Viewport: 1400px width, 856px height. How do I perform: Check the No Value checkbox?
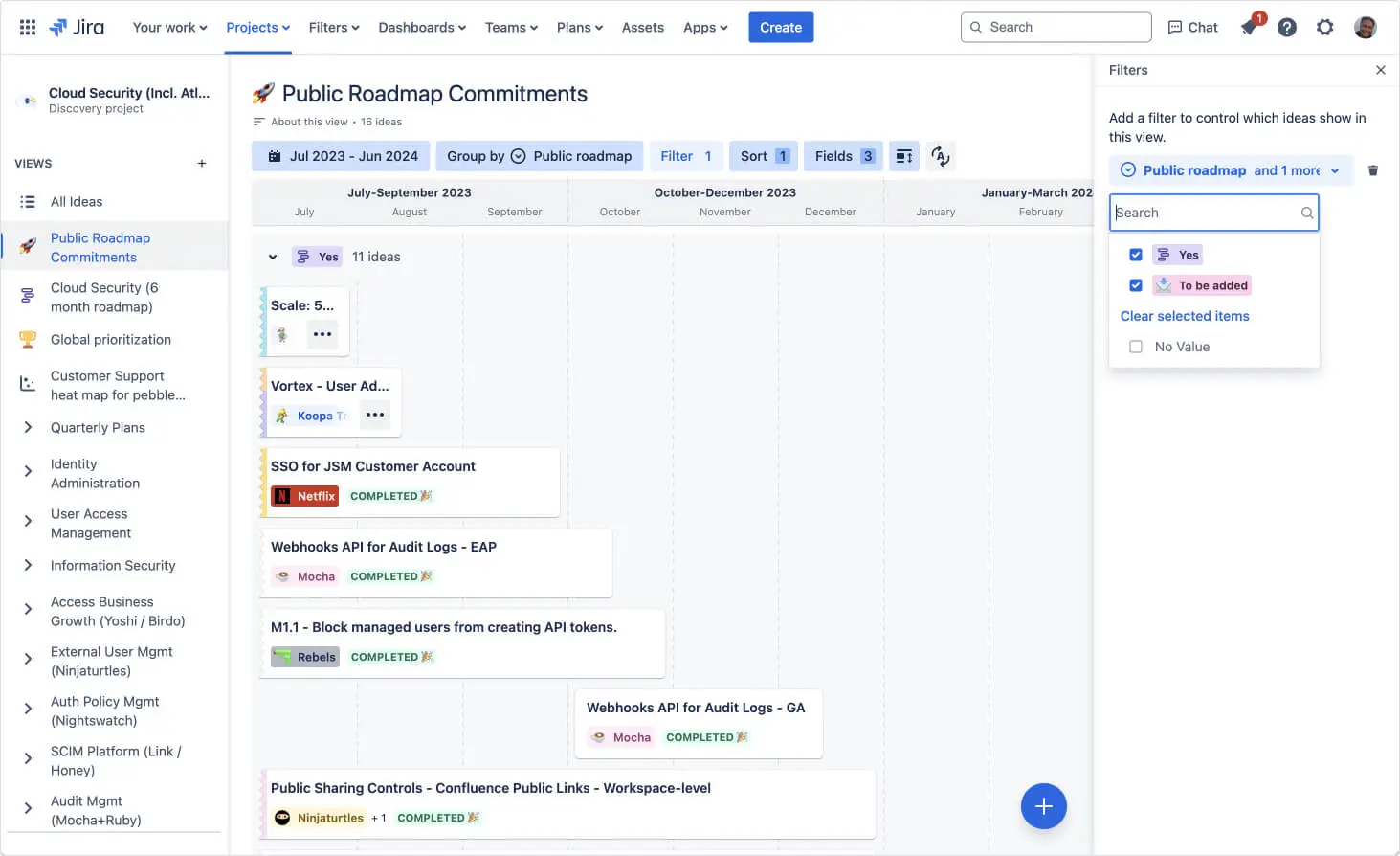click(1136, 347)
